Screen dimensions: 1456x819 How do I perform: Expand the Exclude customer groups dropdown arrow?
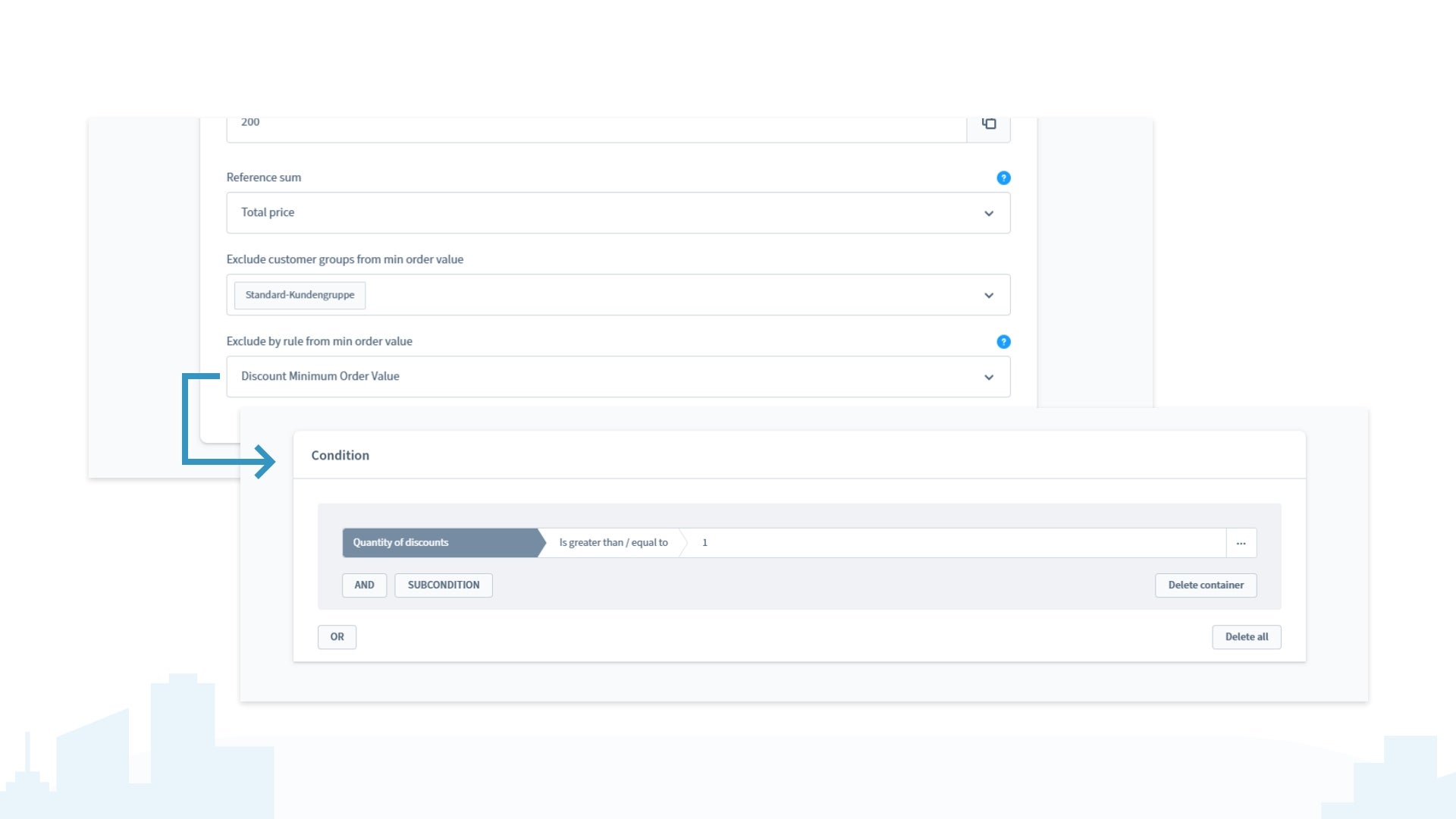(989, 295)
